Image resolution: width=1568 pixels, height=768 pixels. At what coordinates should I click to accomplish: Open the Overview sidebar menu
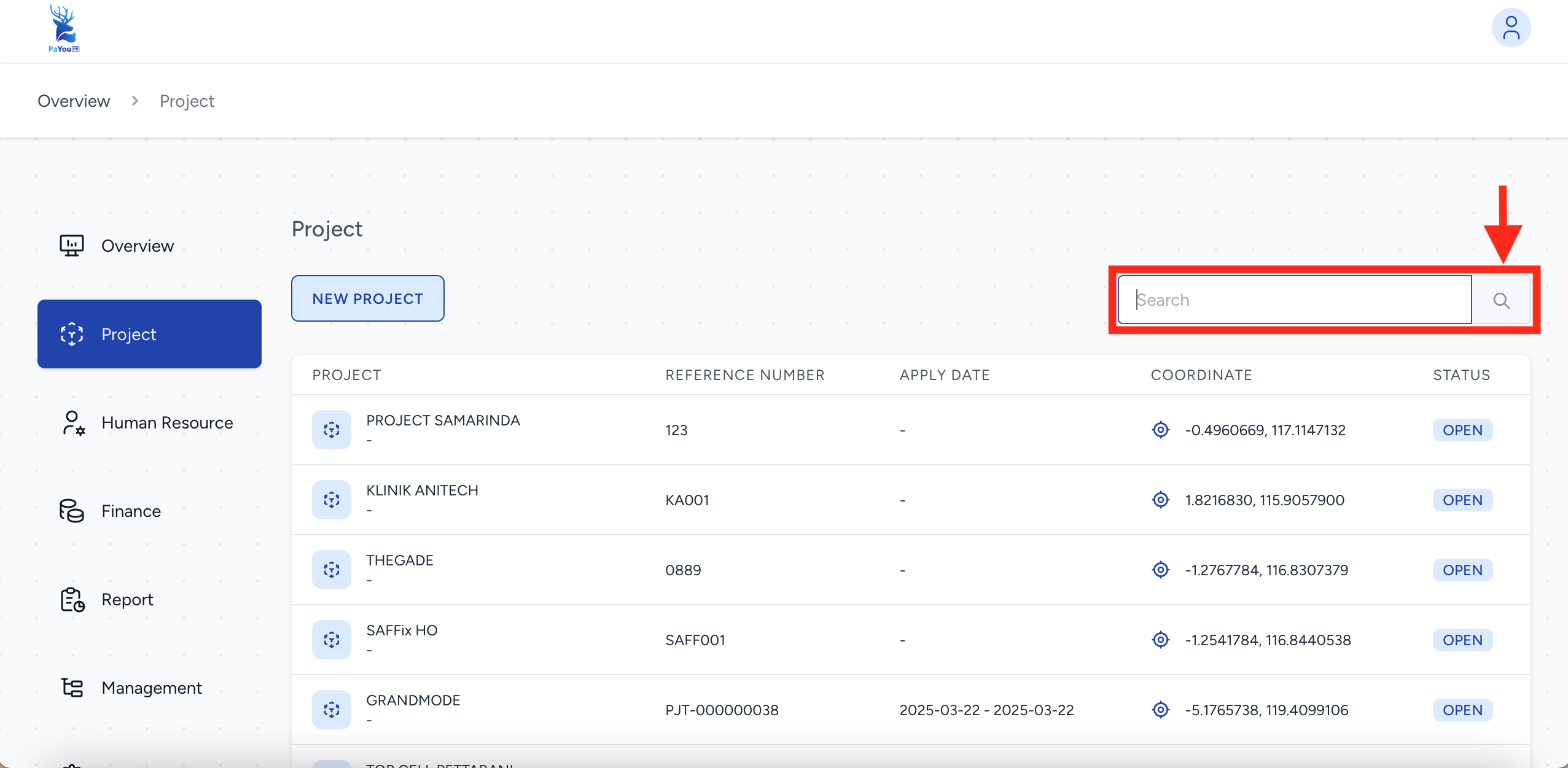[x=137, y=246]
